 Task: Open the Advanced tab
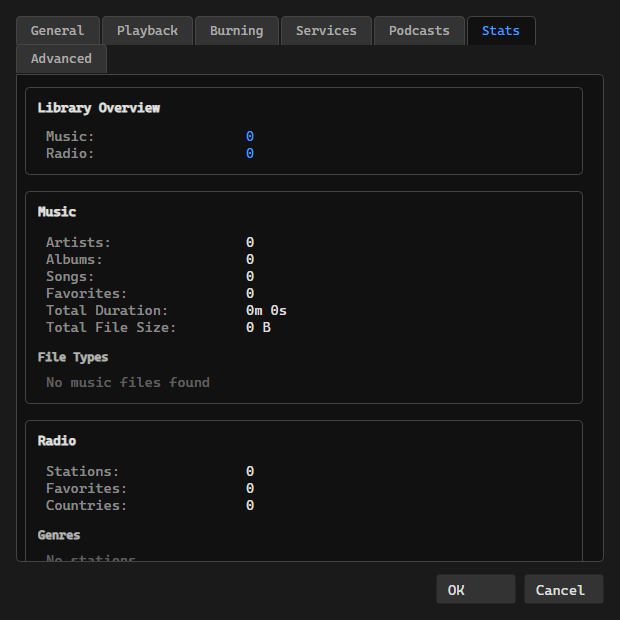(61, 59)
